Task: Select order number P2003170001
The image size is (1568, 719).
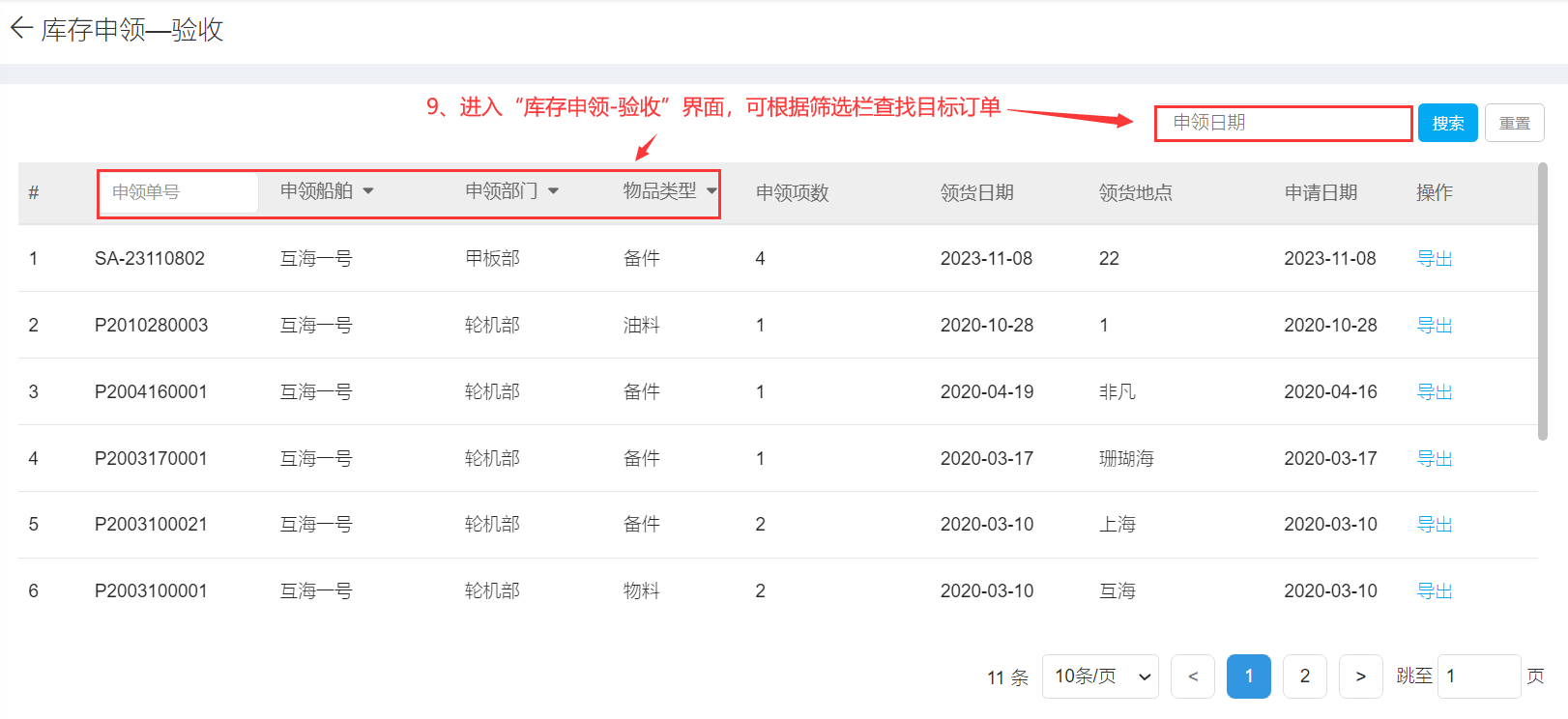Action: point(151,458)
